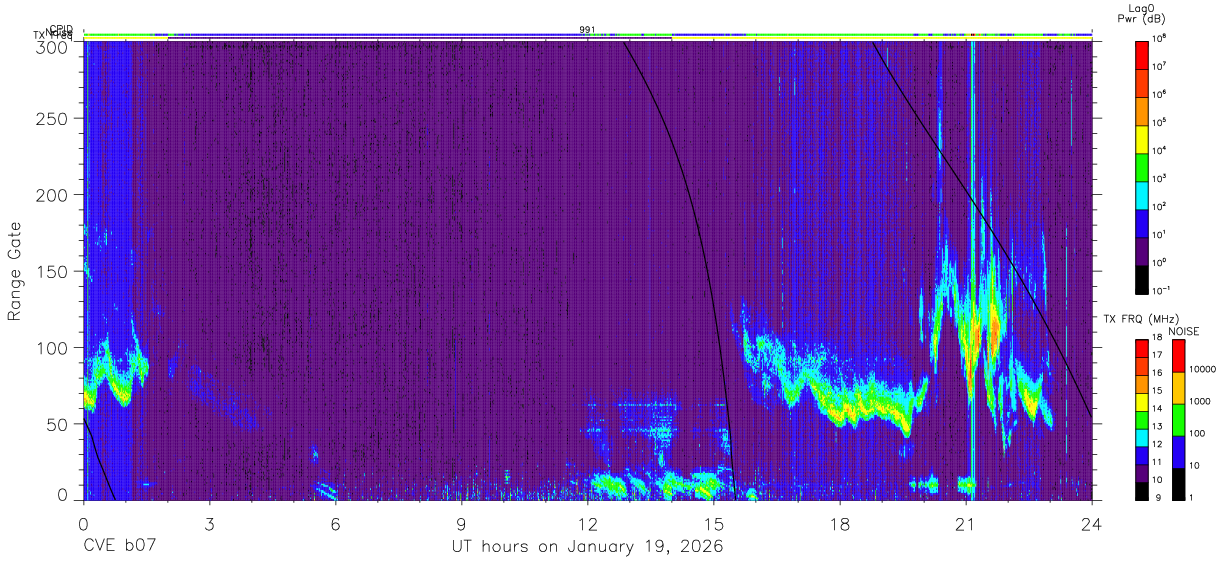This screenshot has height=567, width=1228.
Task: Click the '991' CPID value above the plot
Action: tap(587, 29)
